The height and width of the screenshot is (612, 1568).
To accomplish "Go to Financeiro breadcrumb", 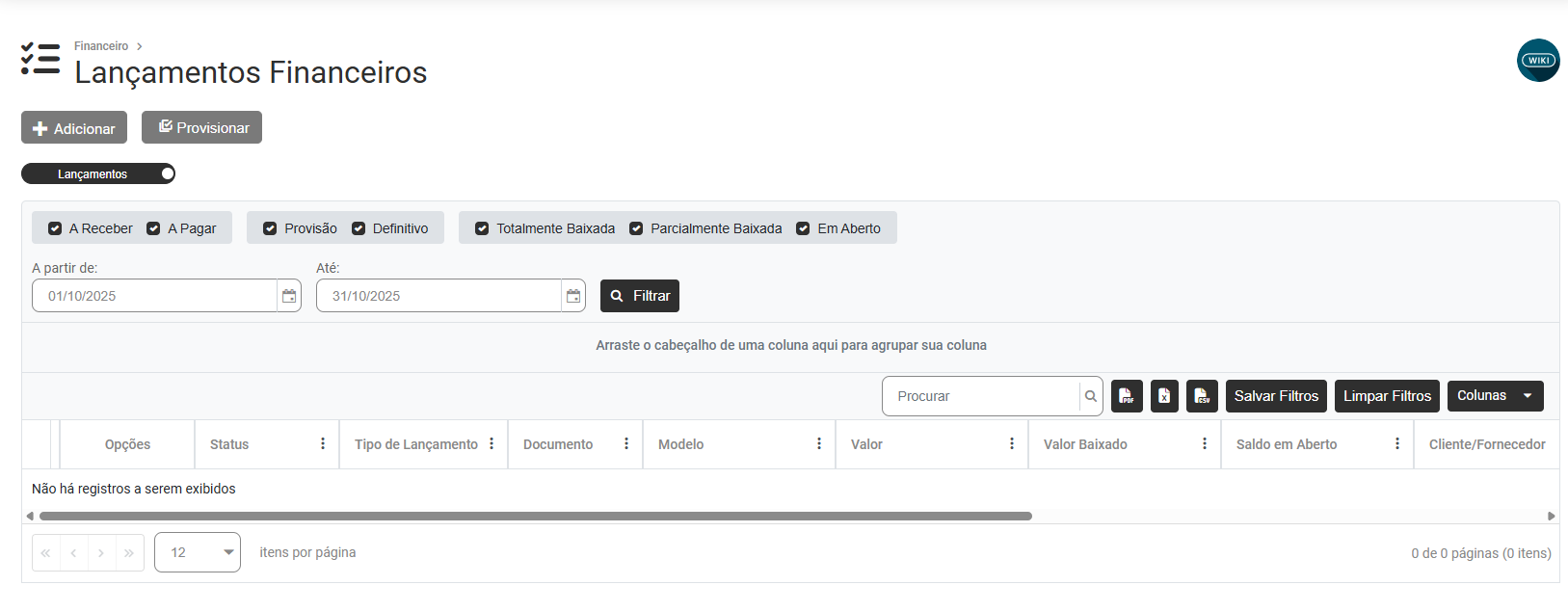I will (x=101, y=46).
